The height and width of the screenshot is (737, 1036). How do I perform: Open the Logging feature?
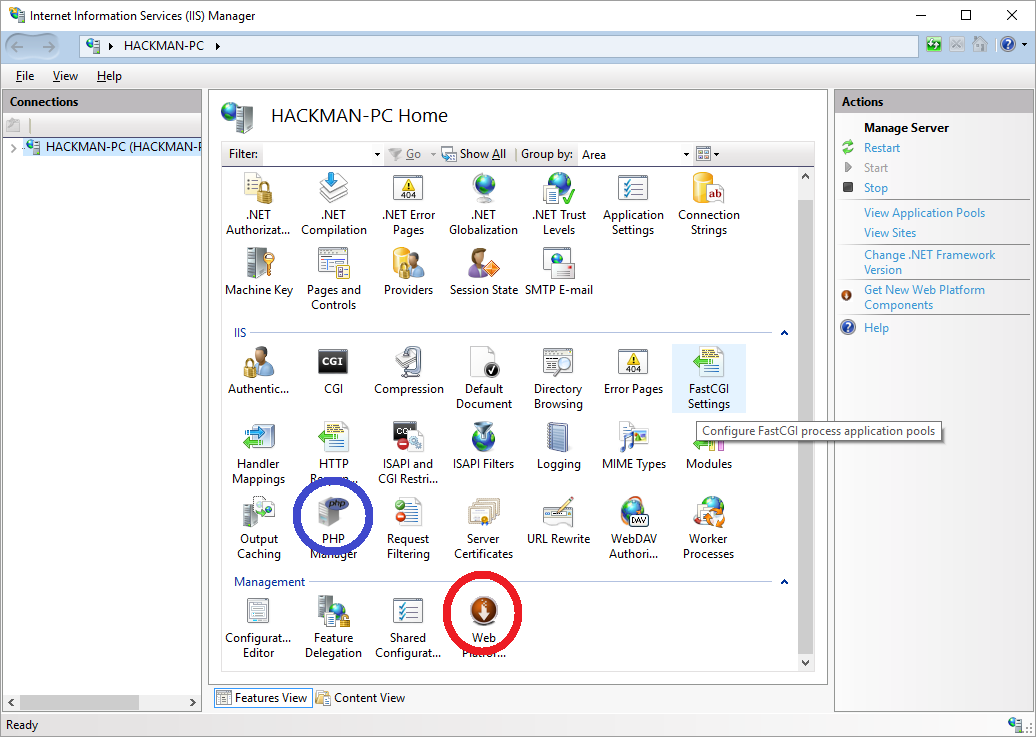click(558, 446)
